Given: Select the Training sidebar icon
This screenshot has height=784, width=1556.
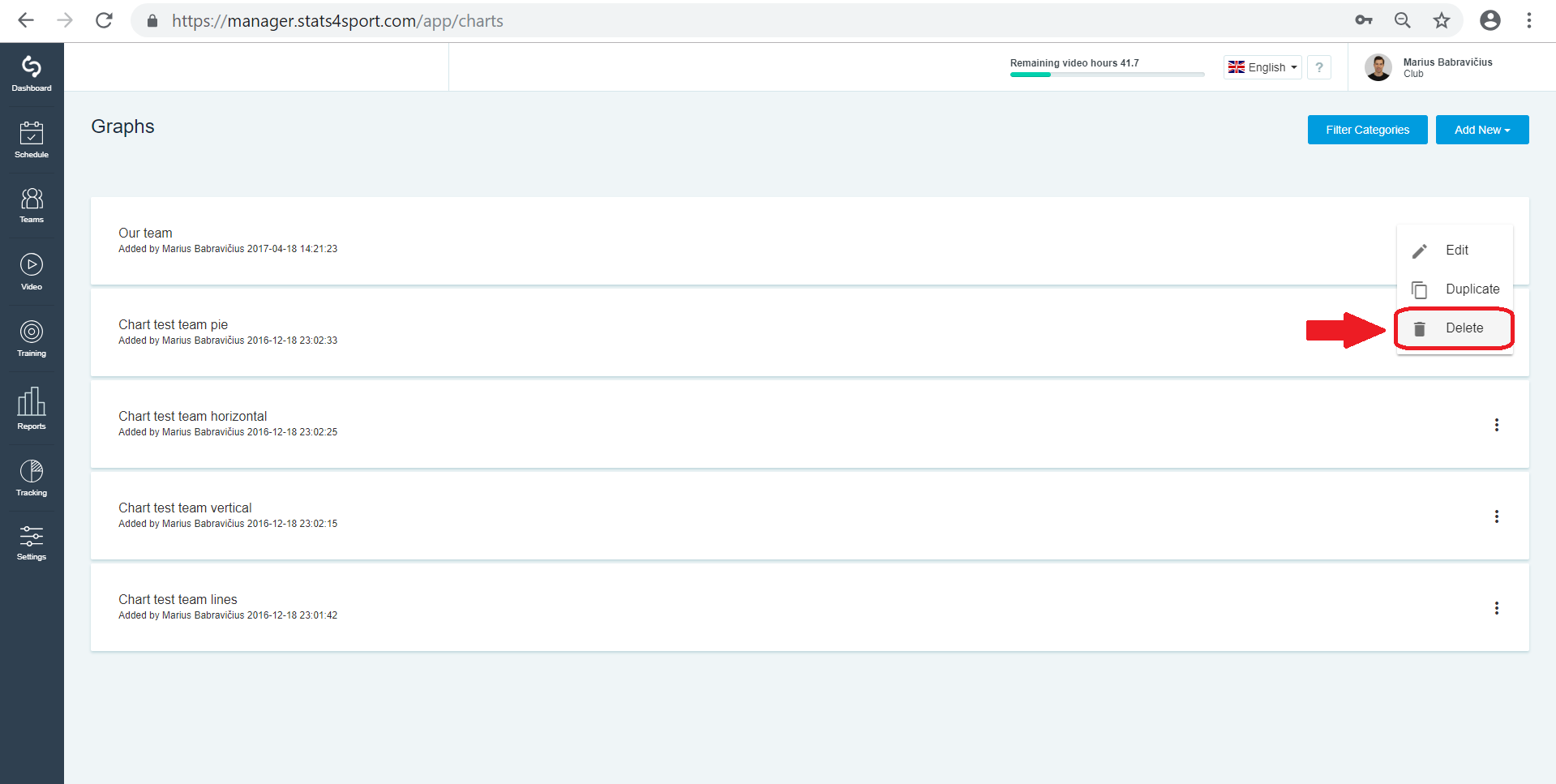Looking at the screenshot, I should coord(32,338).
